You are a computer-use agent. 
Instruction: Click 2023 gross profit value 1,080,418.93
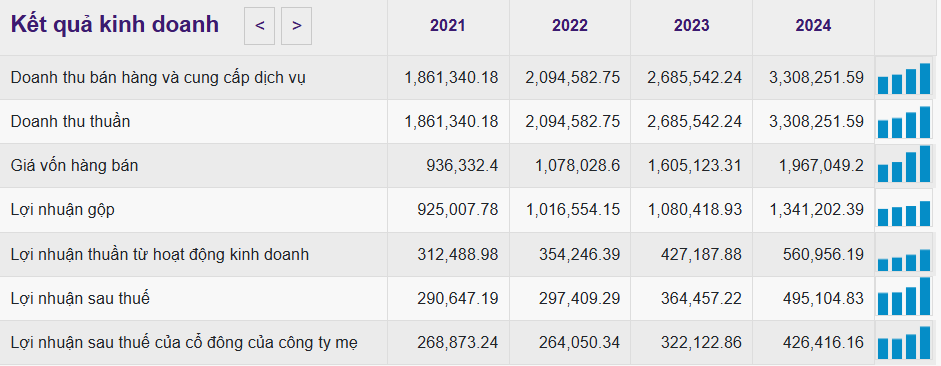694,209
